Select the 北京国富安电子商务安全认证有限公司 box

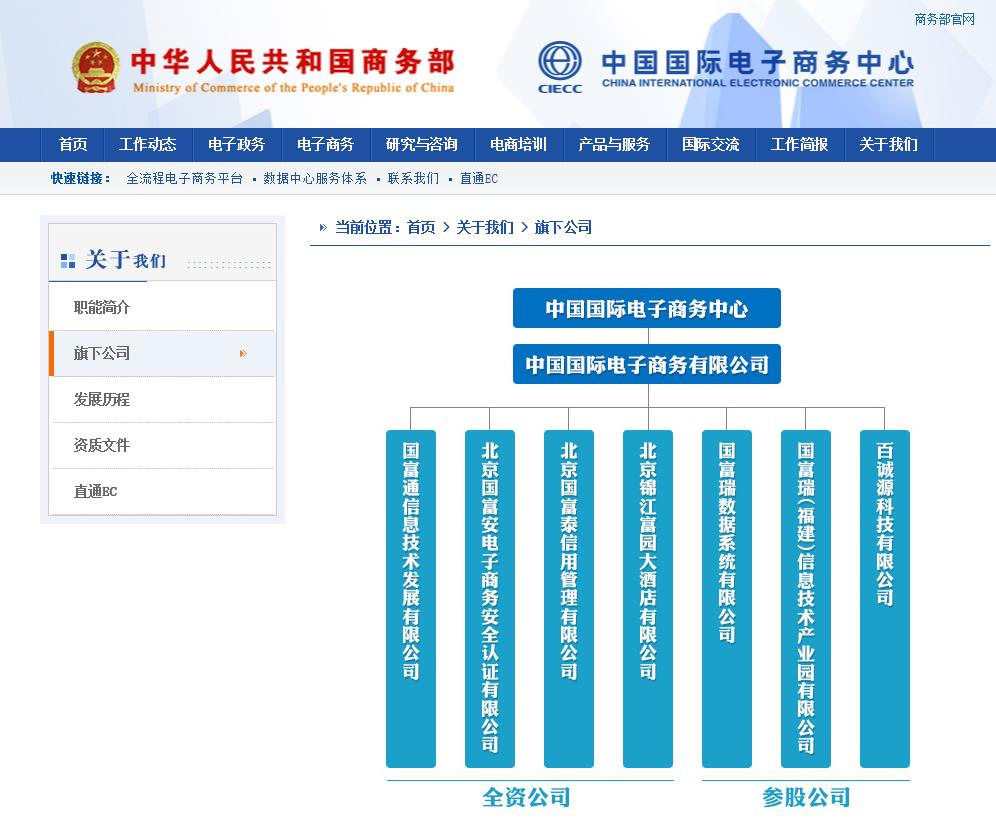(490, 599)
